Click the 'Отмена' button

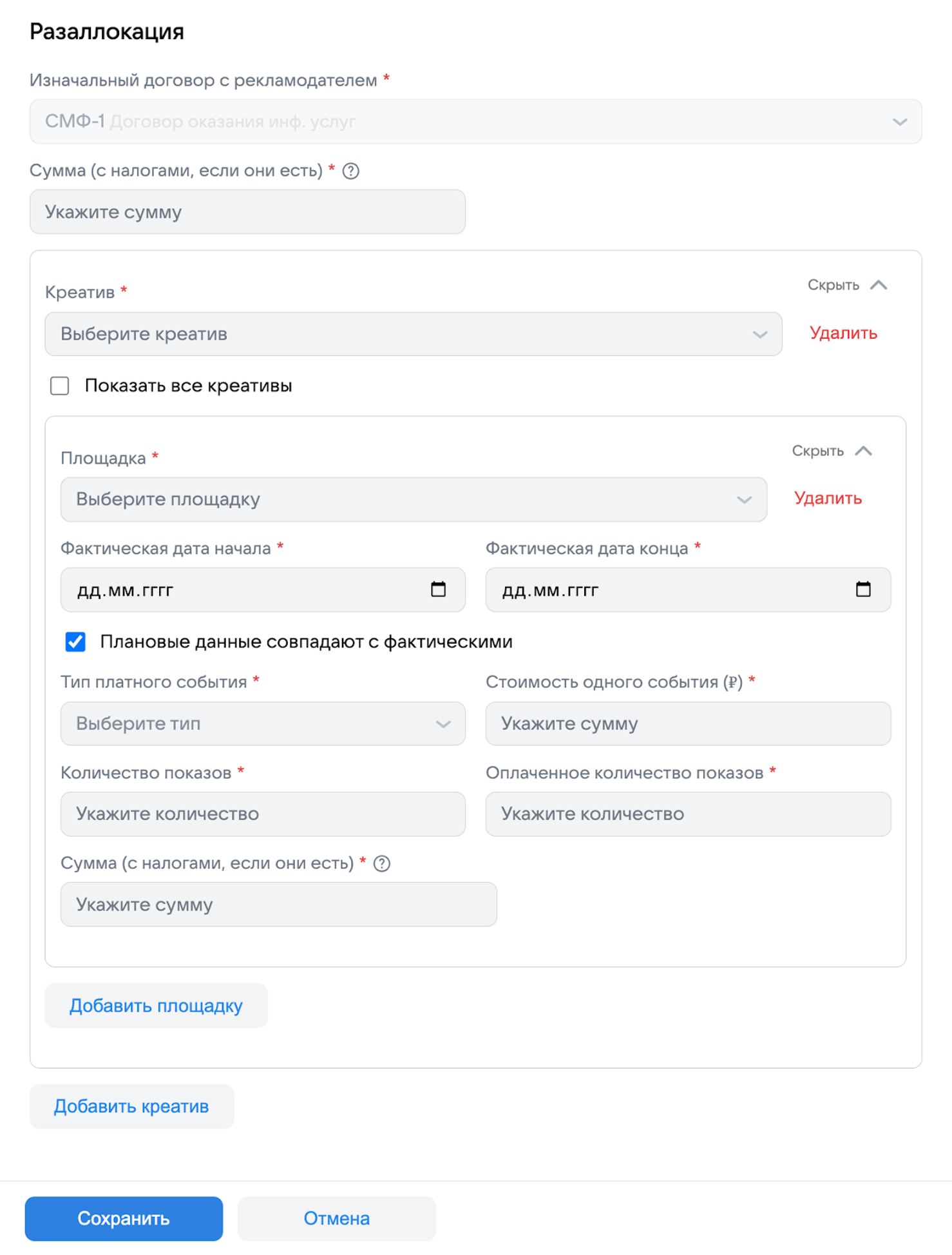[x=336, y=1218]
